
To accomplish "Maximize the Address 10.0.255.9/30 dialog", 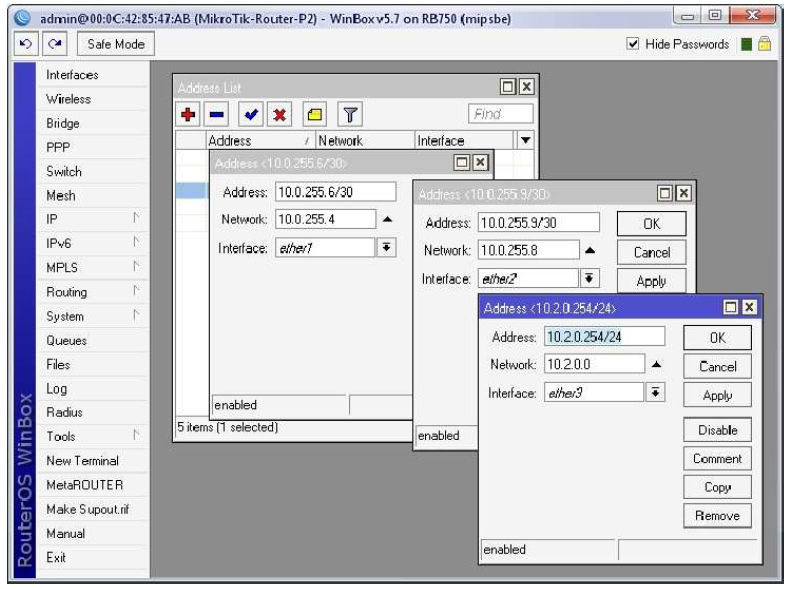I will click(x=665, y=193).
